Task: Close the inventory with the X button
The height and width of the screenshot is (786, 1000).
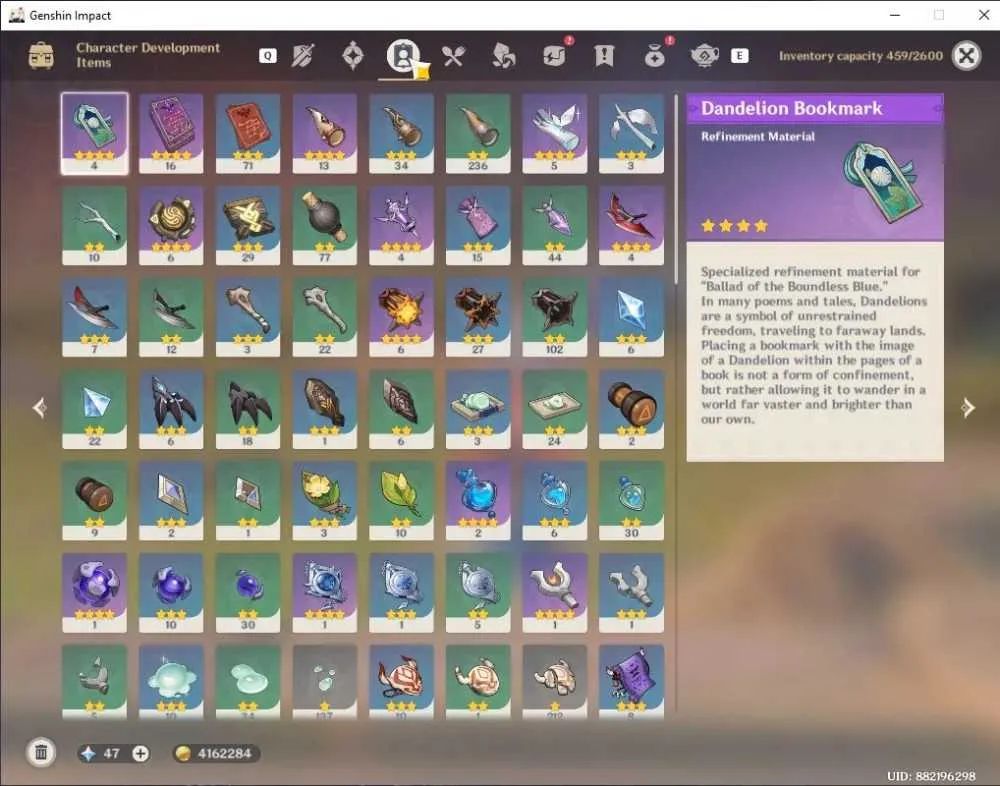Action: coord(966,56)
